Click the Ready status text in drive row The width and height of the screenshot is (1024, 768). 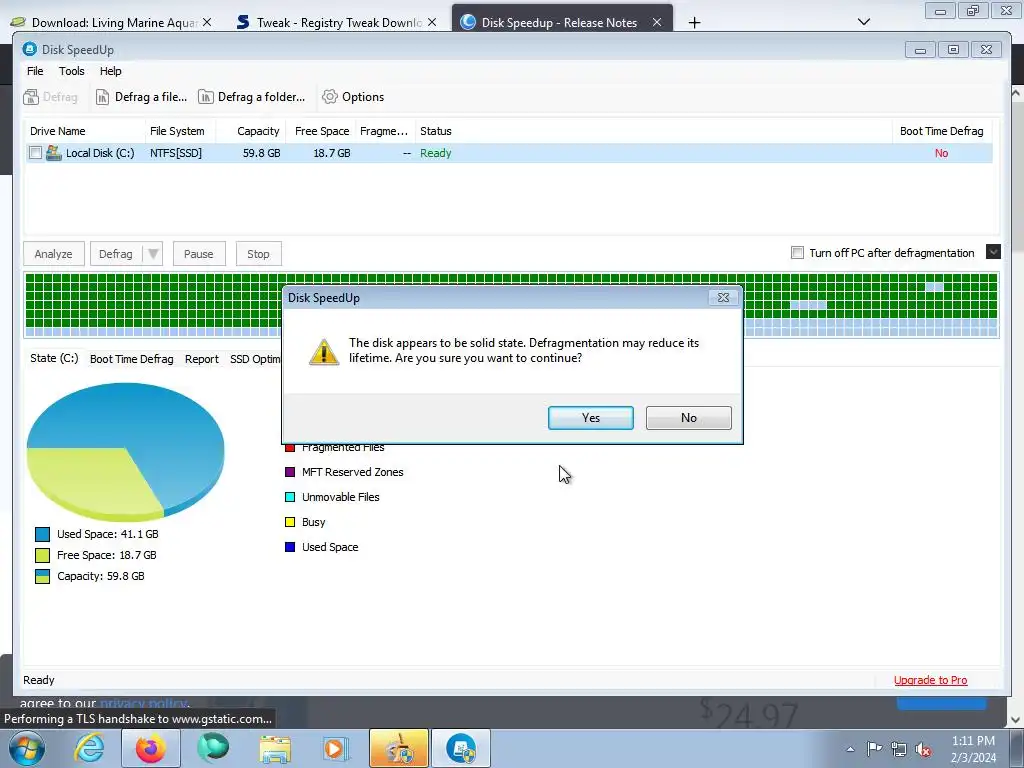tap(436, 153)
